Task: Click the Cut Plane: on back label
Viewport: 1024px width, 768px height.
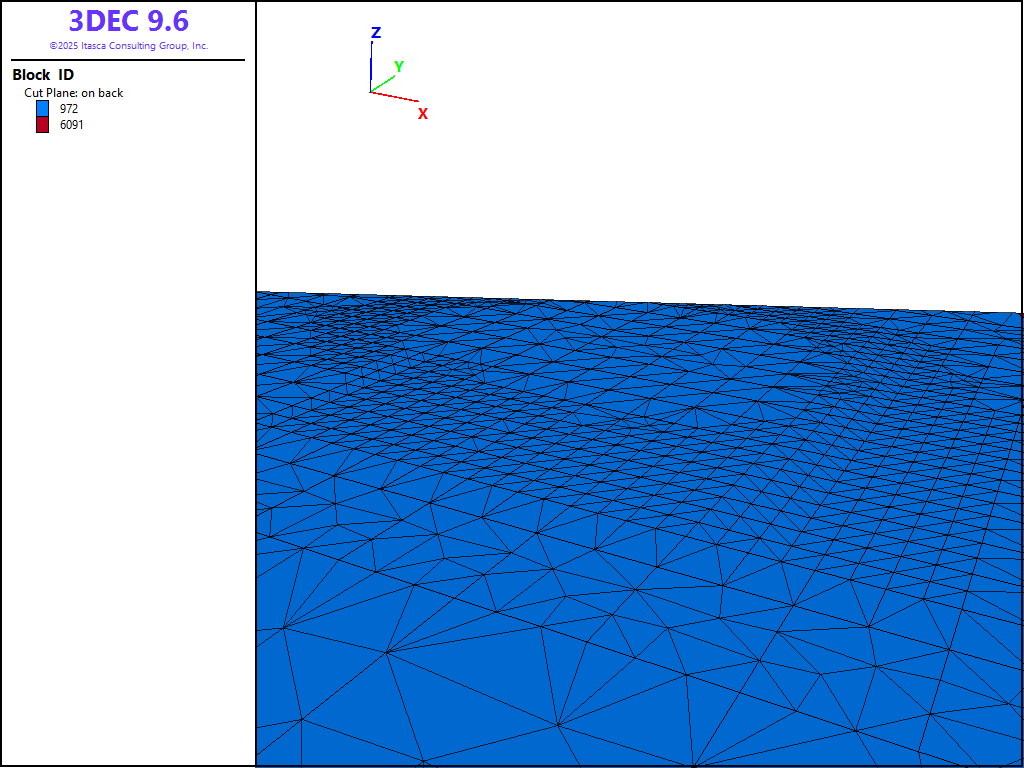Action: pos(74,93)
